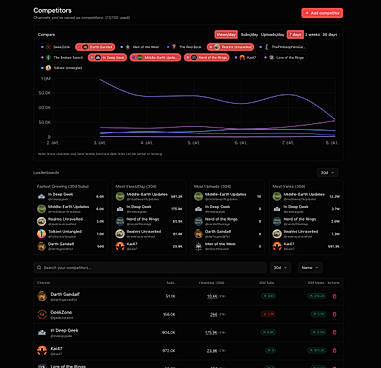Click search magnifier icon in competitors field
Viewport: 381px width, 368px height.
[39, 268]
